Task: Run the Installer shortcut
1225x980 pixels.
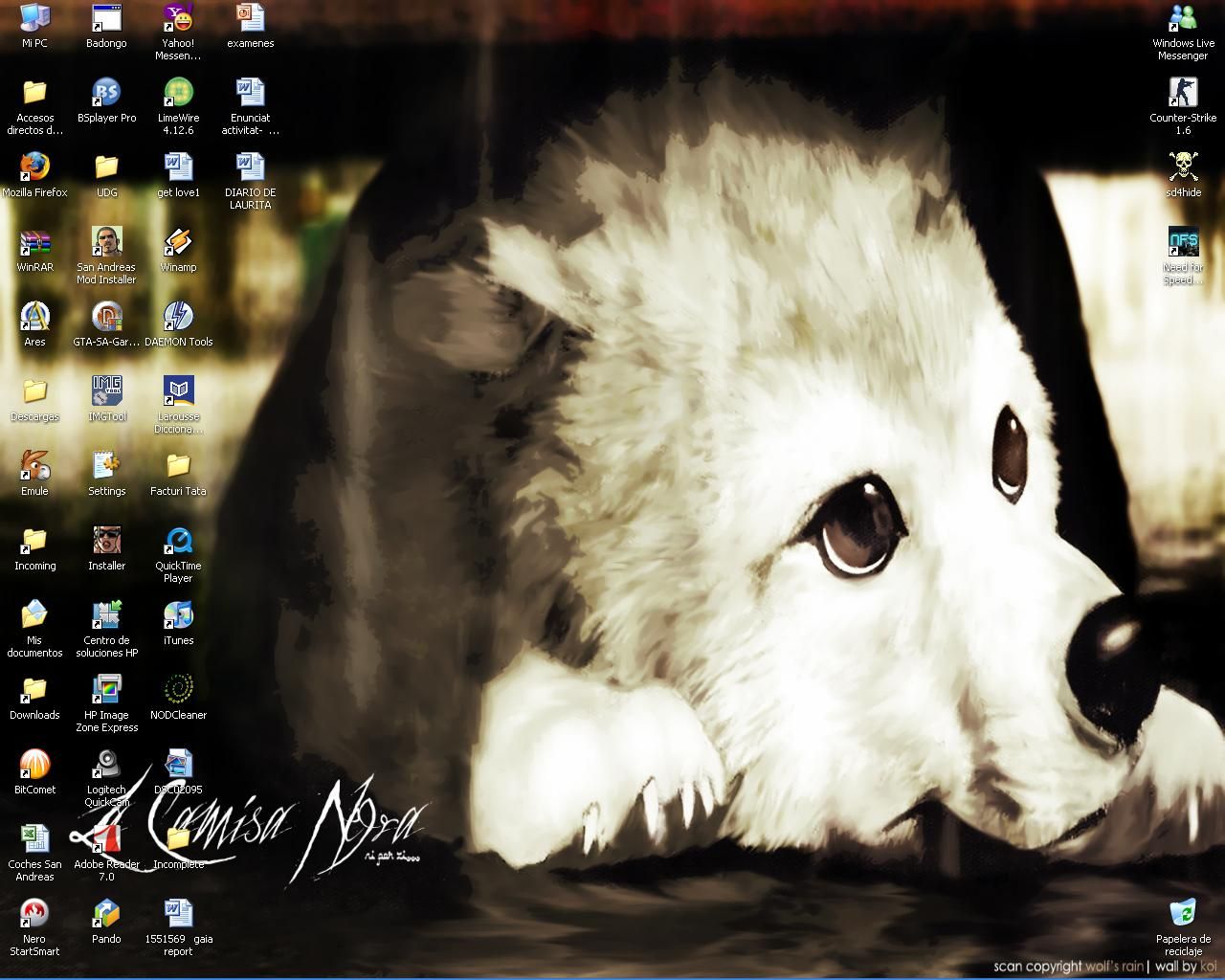Action: 106,540
